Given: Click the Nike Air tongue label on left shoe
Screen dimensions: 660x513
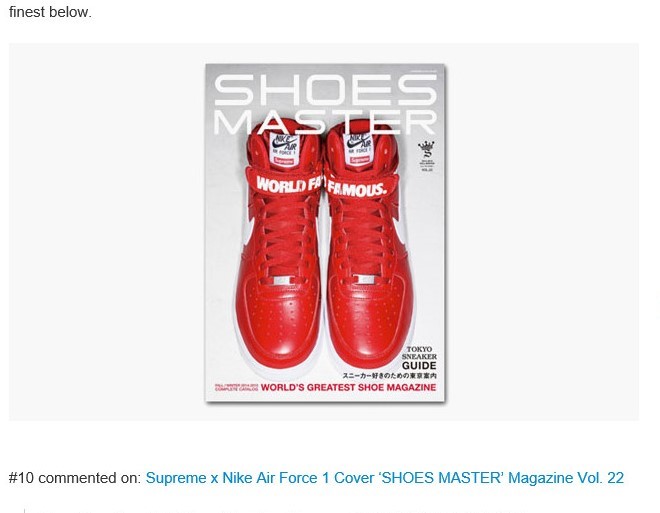Looking at the screenshot, I should [284, 149].
